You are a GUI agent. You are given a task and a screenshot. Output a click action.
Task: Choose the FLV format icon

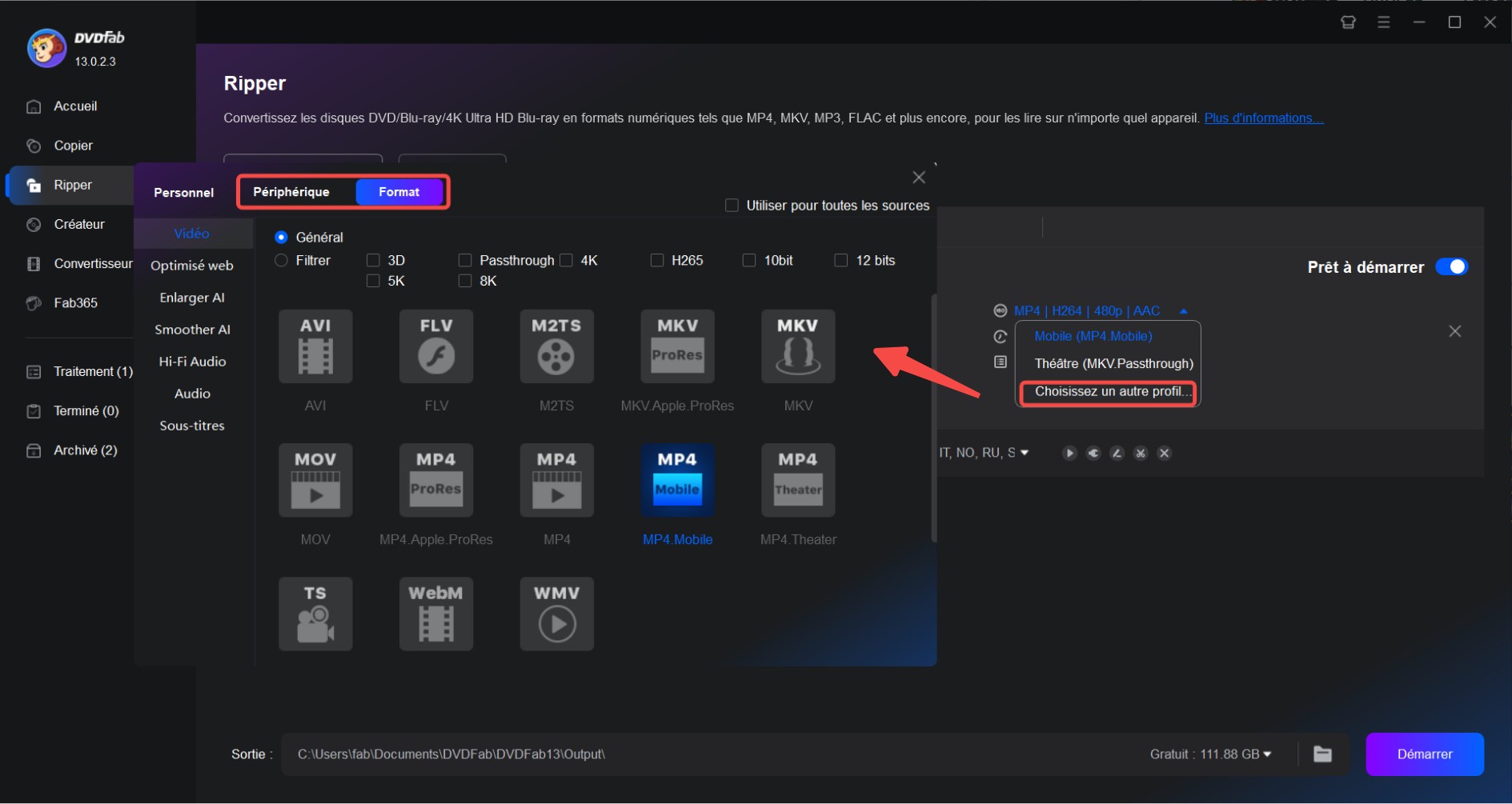436,346
